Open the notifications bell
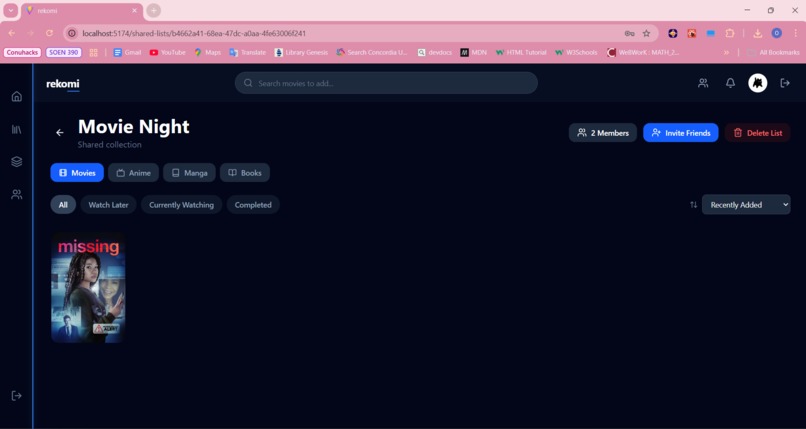The width and height of the screenshot is (806, 429). click(730, 83)
